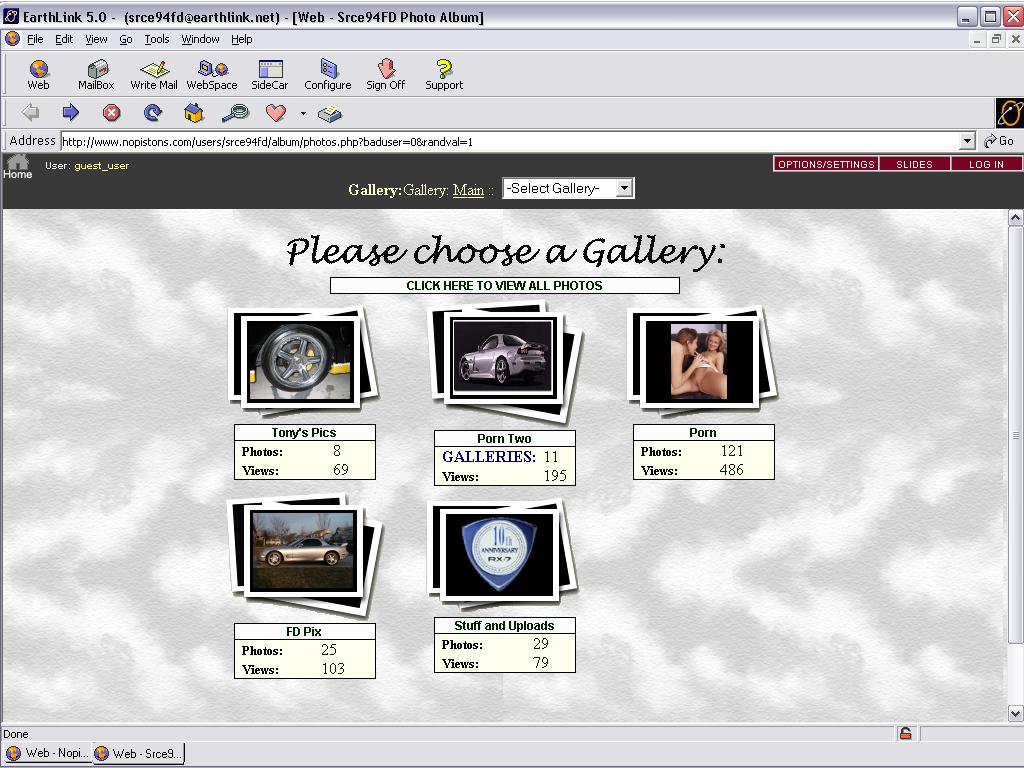Open the FD Pix gallery thumbnail
Screen dimensions: 1024x768
click(303, 552)
